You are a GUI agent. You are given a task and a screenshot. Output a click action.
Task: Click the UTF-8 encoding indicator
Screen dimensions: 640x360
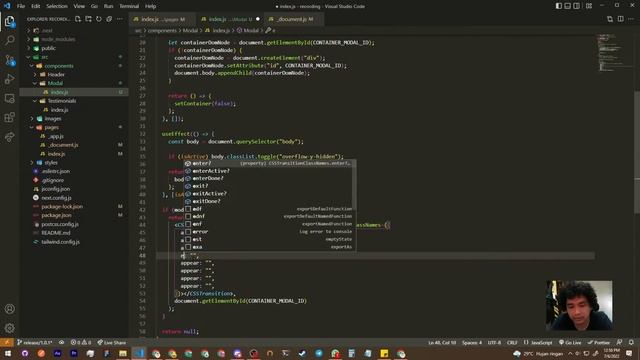[494, 342]
